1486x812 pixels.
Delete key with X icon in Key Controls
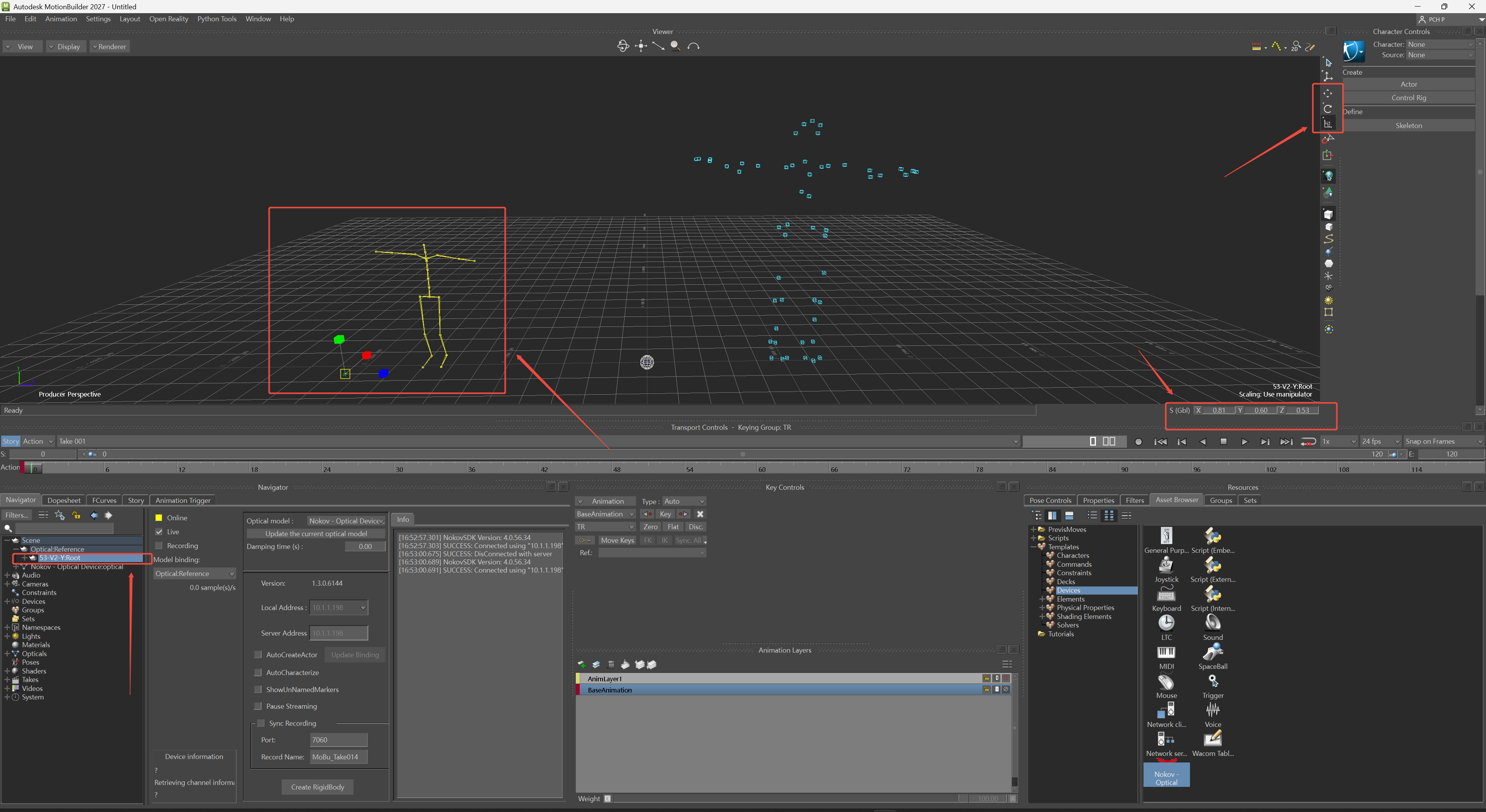click(700, 515)
